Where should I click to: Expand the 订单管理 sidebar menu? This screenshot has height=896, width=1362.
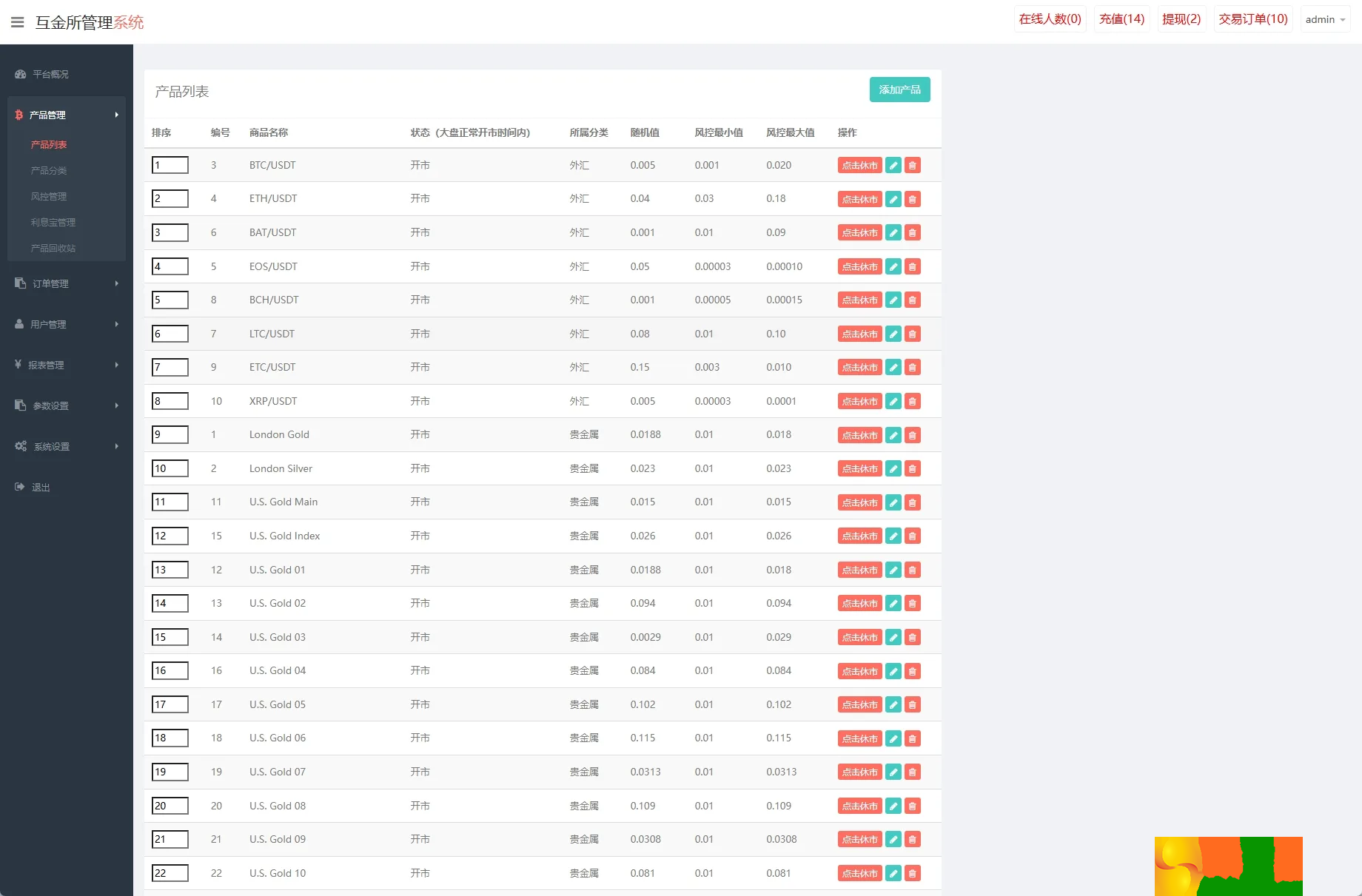(65, 283)
